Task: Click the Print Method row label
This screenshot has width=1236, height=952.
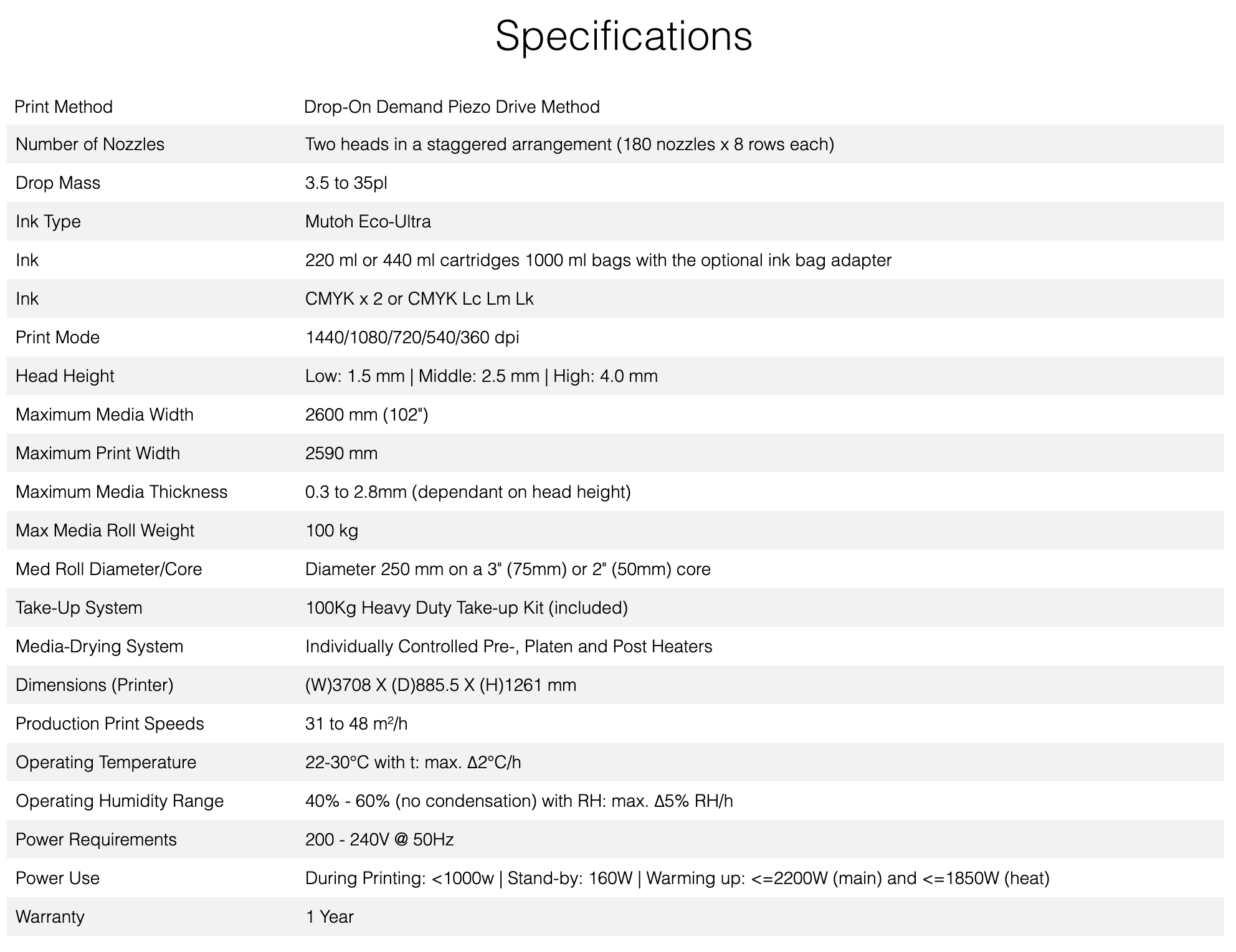Action: (64, 107)
